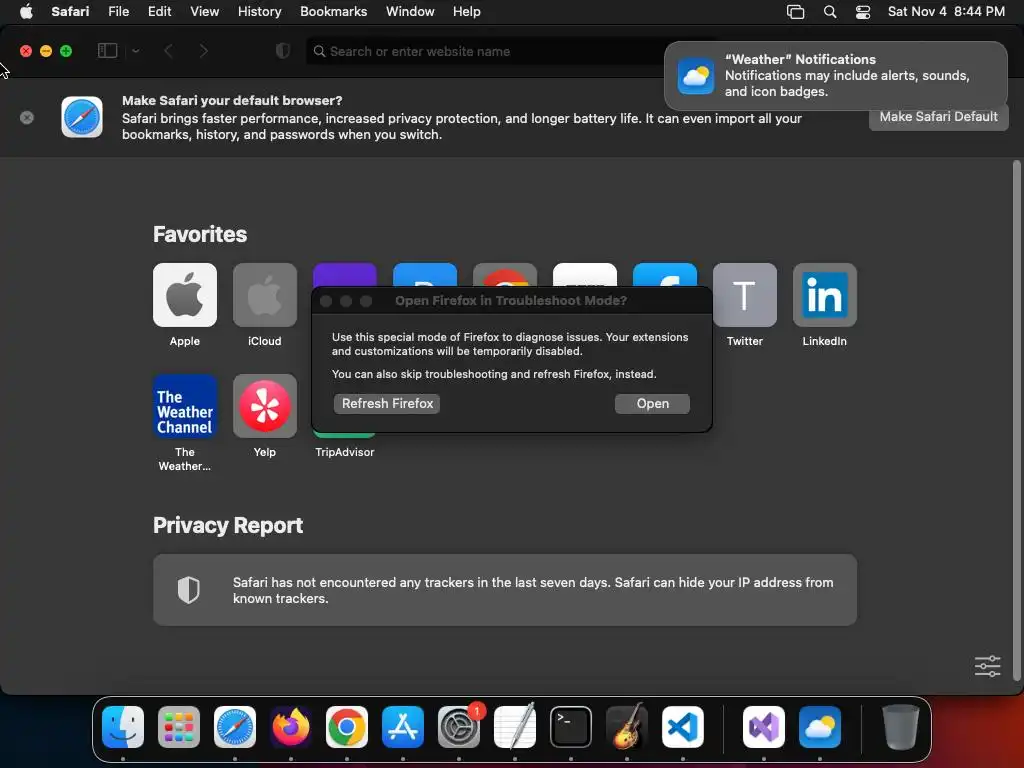Open the Bookmarks menu
Screen dimensions: 1024x768
click(x=333, y=11)
